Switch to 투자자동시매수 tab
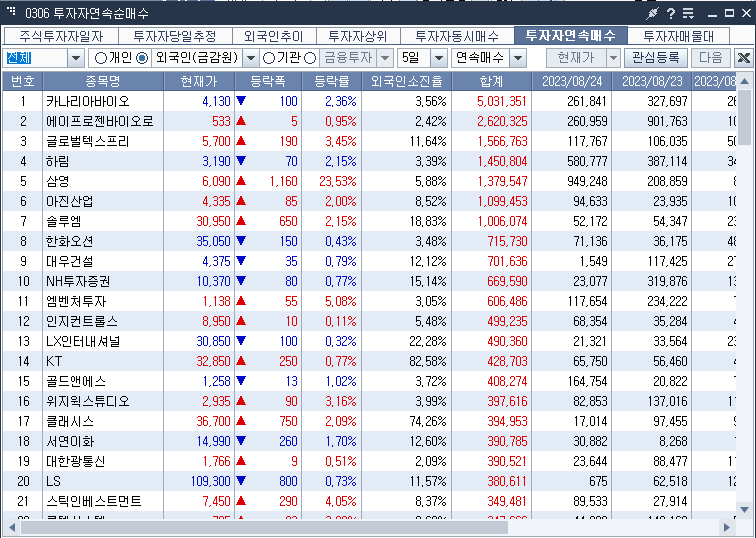Image resolution: width=756 pixels, height=538 pixels. click(x=457, y=36)
